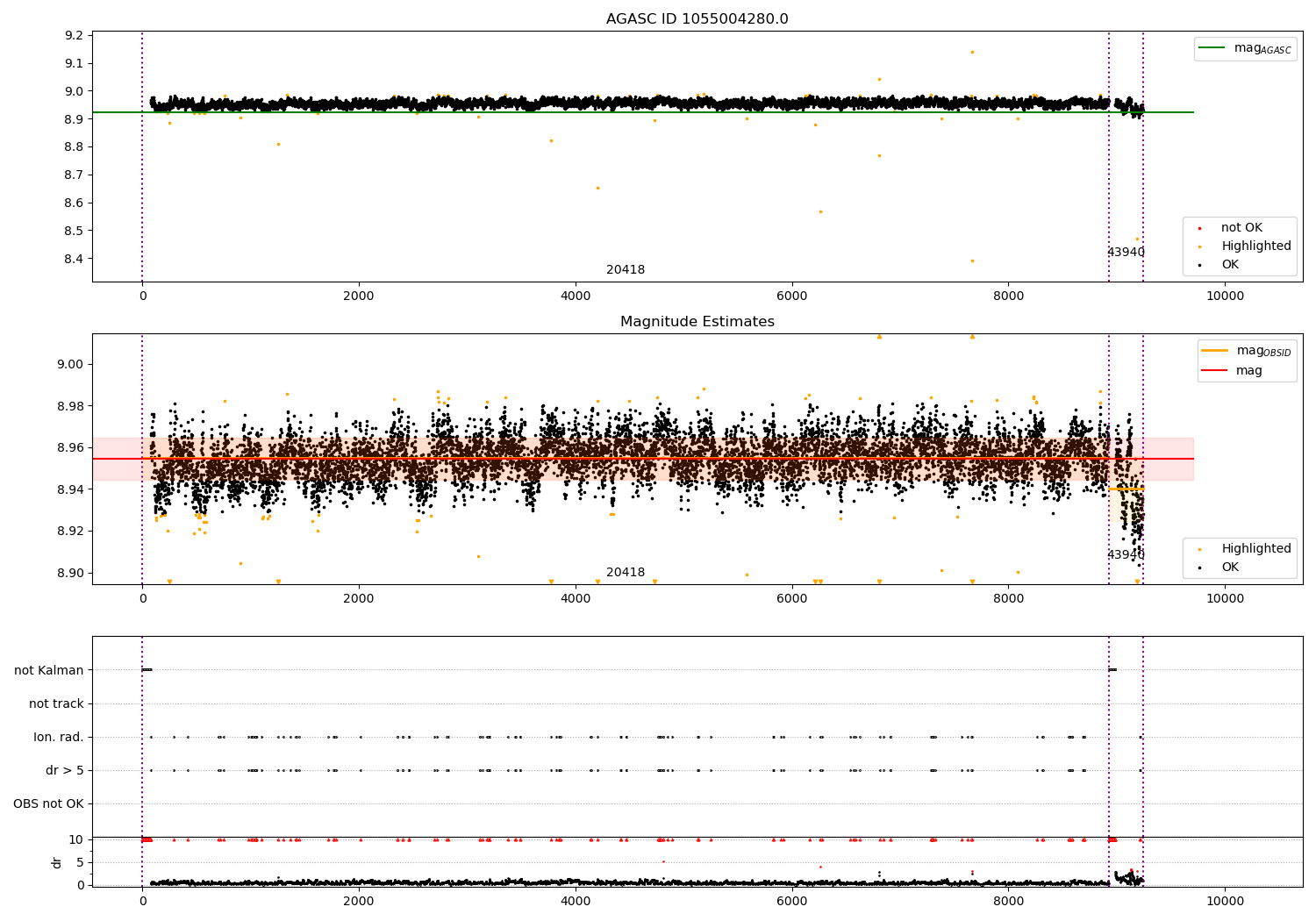This screenshot has height=921, width=1316.
Task: Select 'OK' in the Magnitude Estimates plot legend
Action: 1230,568
